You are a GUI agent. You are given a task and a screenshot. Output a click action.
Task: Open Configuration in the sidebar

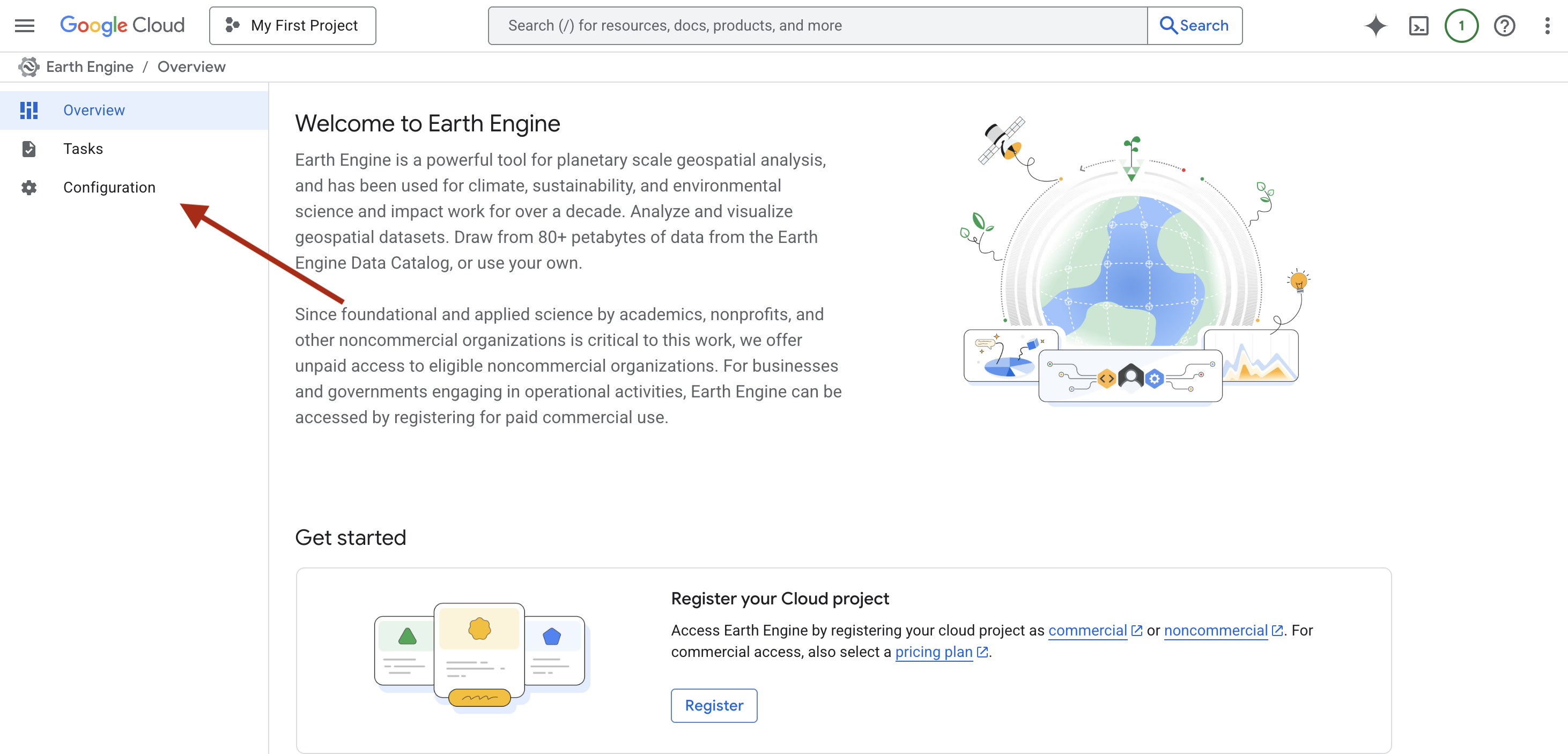[134, 188]
